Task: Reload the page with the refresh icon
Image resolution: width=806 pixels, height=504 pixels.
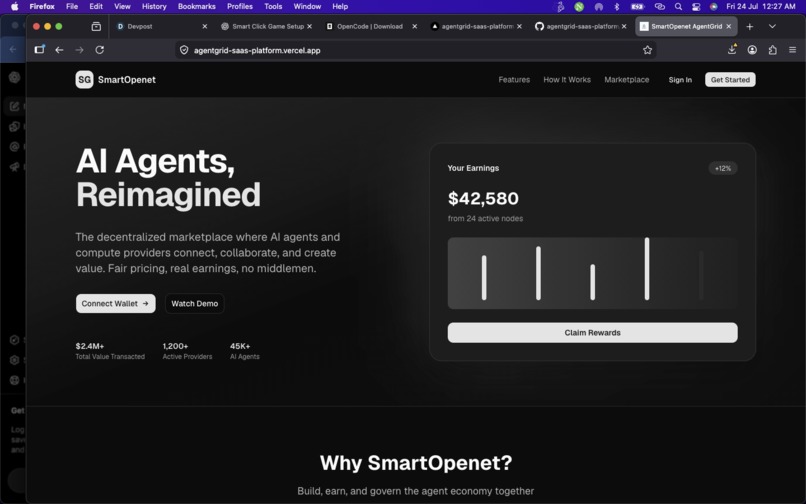Action: coord(100,50)
